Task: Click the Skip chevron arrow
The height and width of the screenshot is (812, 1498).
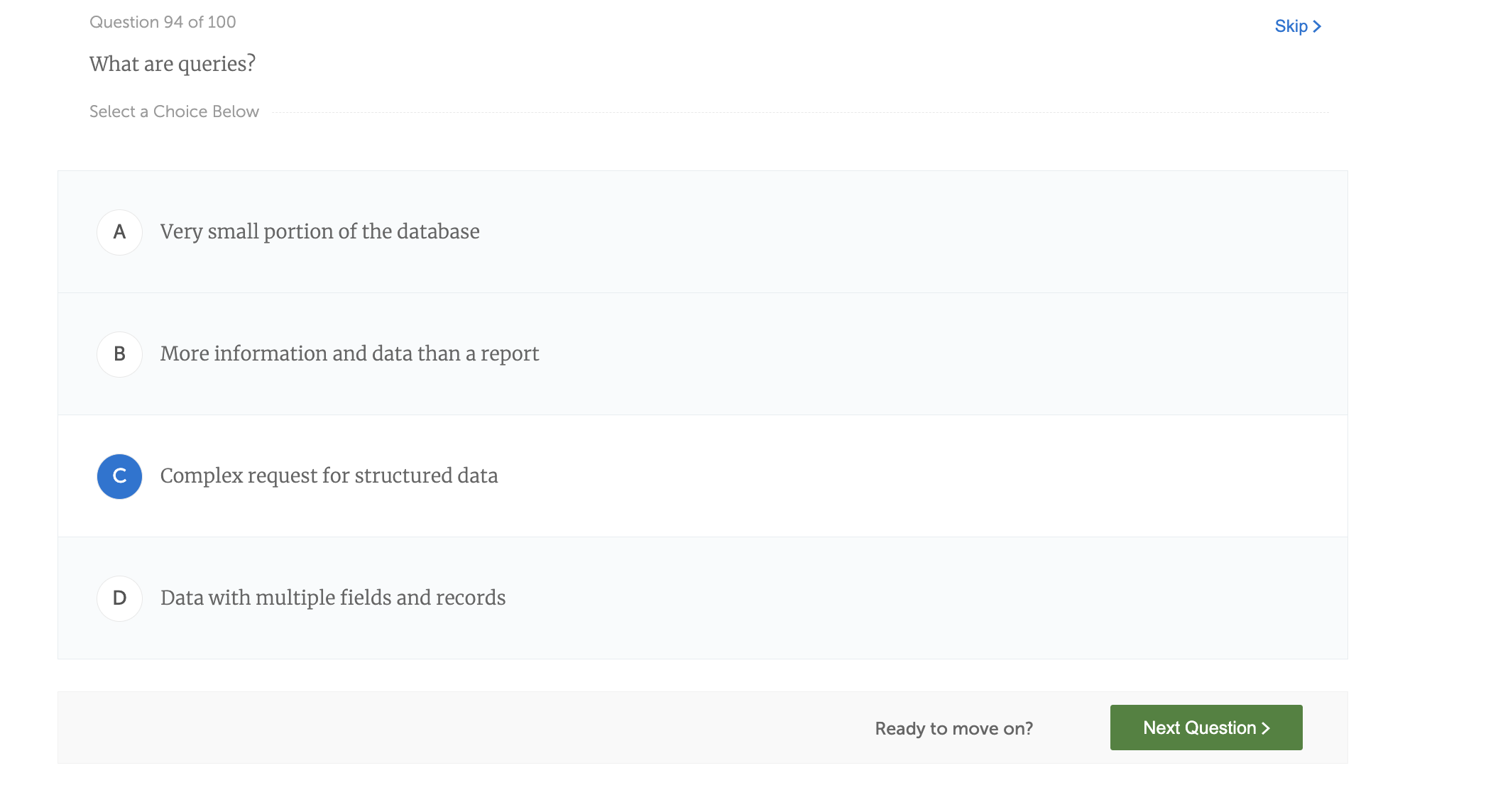Action: 1317,26
